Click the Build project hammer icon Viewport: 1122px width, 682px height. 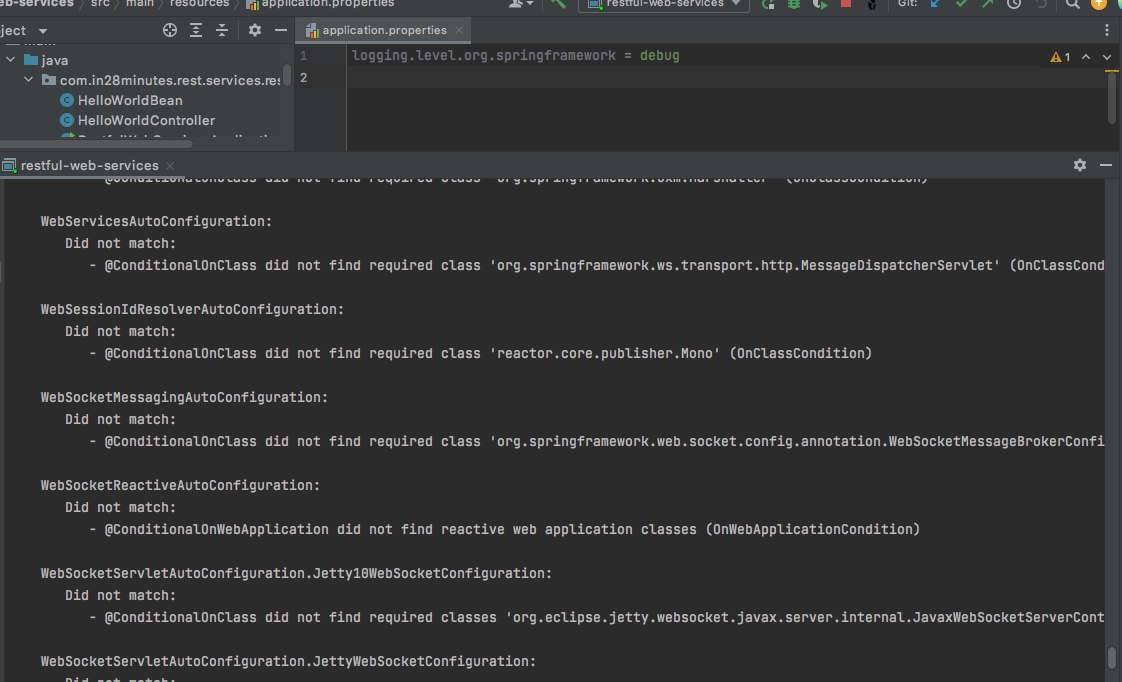point(558,4)
